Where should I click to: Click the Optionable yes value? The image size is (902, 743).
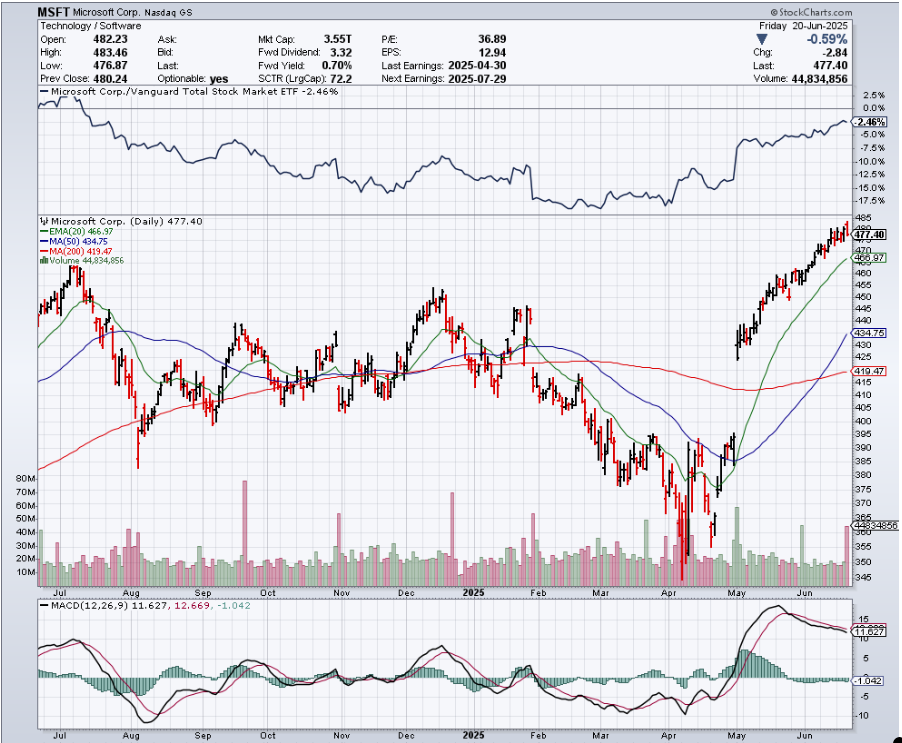point(219,79)
